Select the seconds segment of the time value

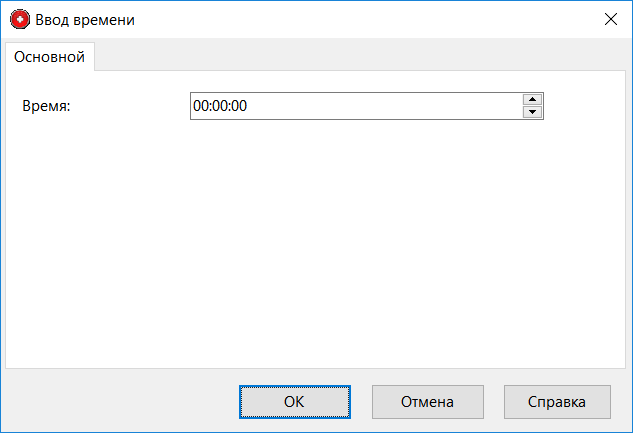(x=239, y=105)
